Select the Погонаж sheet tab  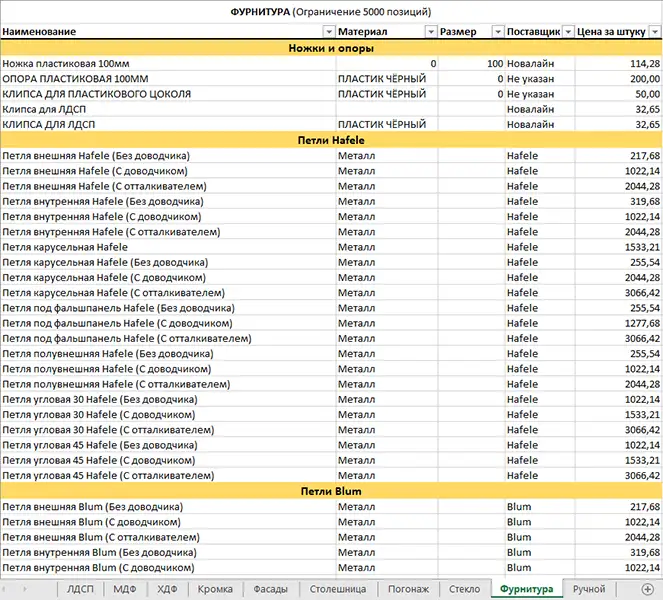[408, 590]
